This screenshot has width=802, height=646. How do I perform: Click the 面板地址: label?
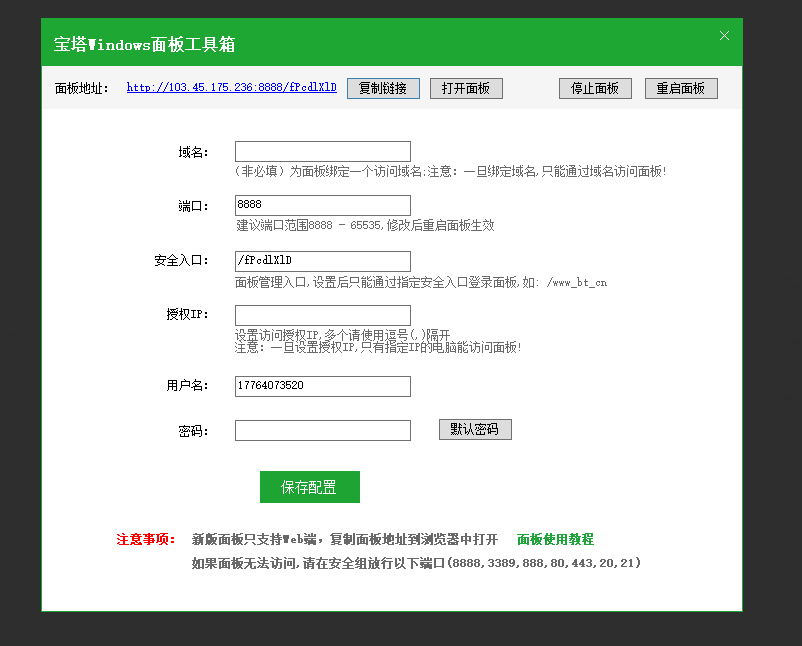coord(82,88)
